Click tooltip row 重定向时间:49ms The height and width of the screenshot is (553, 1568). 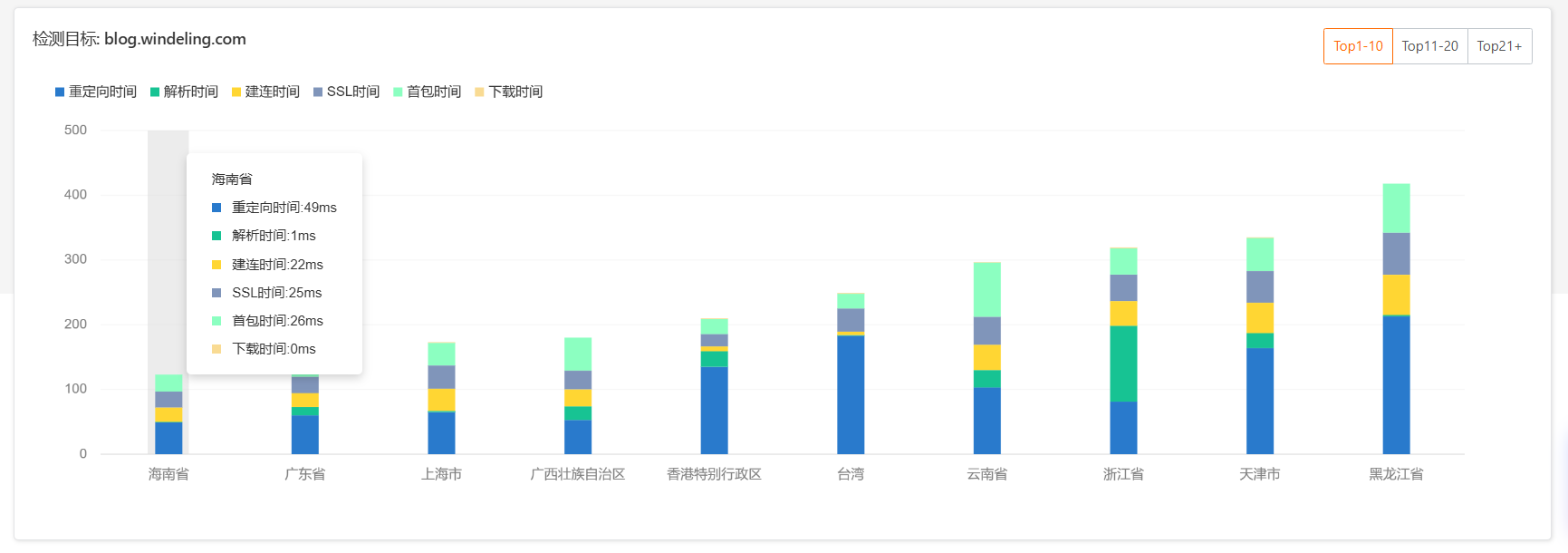(274, 208)
